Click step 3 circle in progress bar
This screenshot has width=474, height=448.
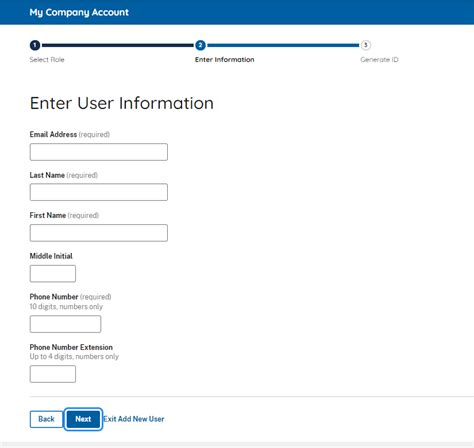(366, 45)
